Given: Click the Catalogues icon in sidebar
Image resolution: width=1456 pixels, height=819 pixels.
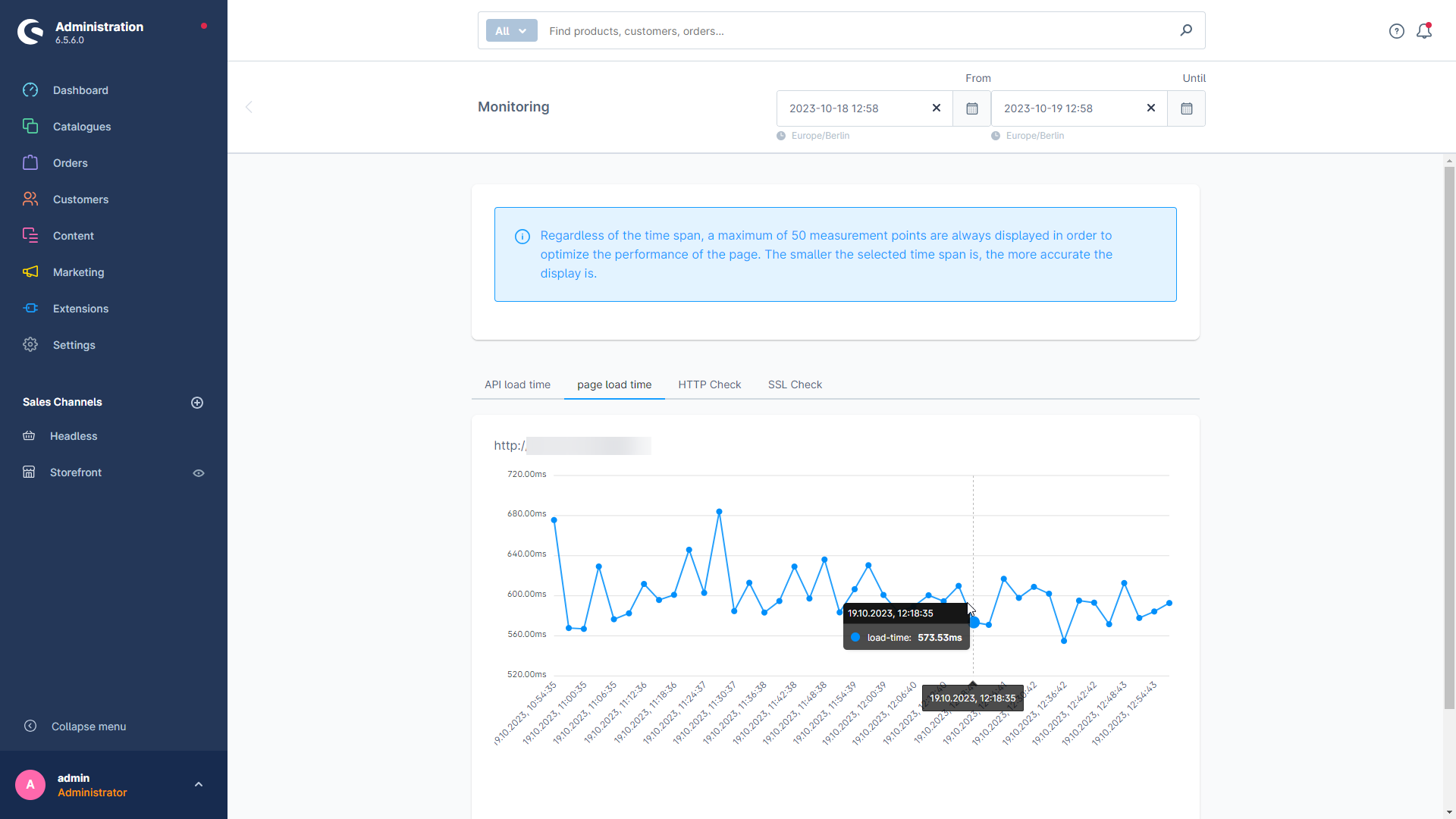Looking at the screenshot, I should 30,126.
